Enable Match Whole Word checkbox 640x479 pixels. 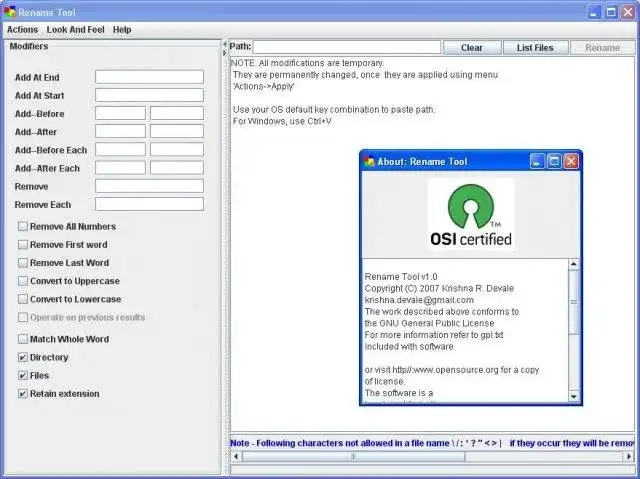click(23, 339)
